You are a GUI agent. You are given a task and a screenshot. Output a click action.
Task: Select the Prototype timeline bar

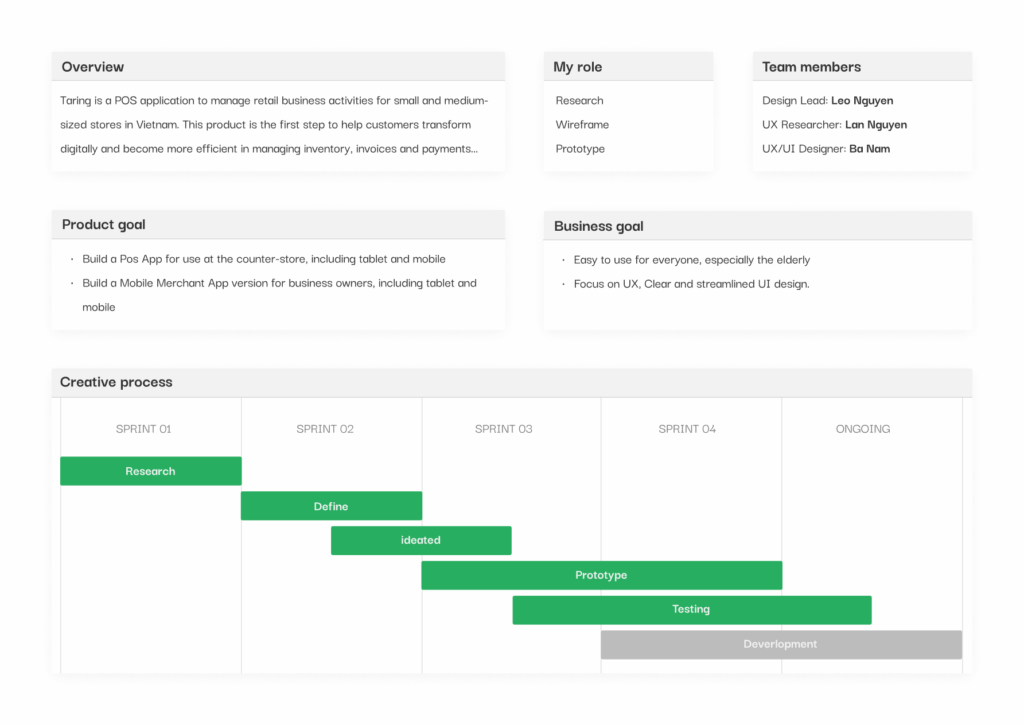tap(601, 575)
